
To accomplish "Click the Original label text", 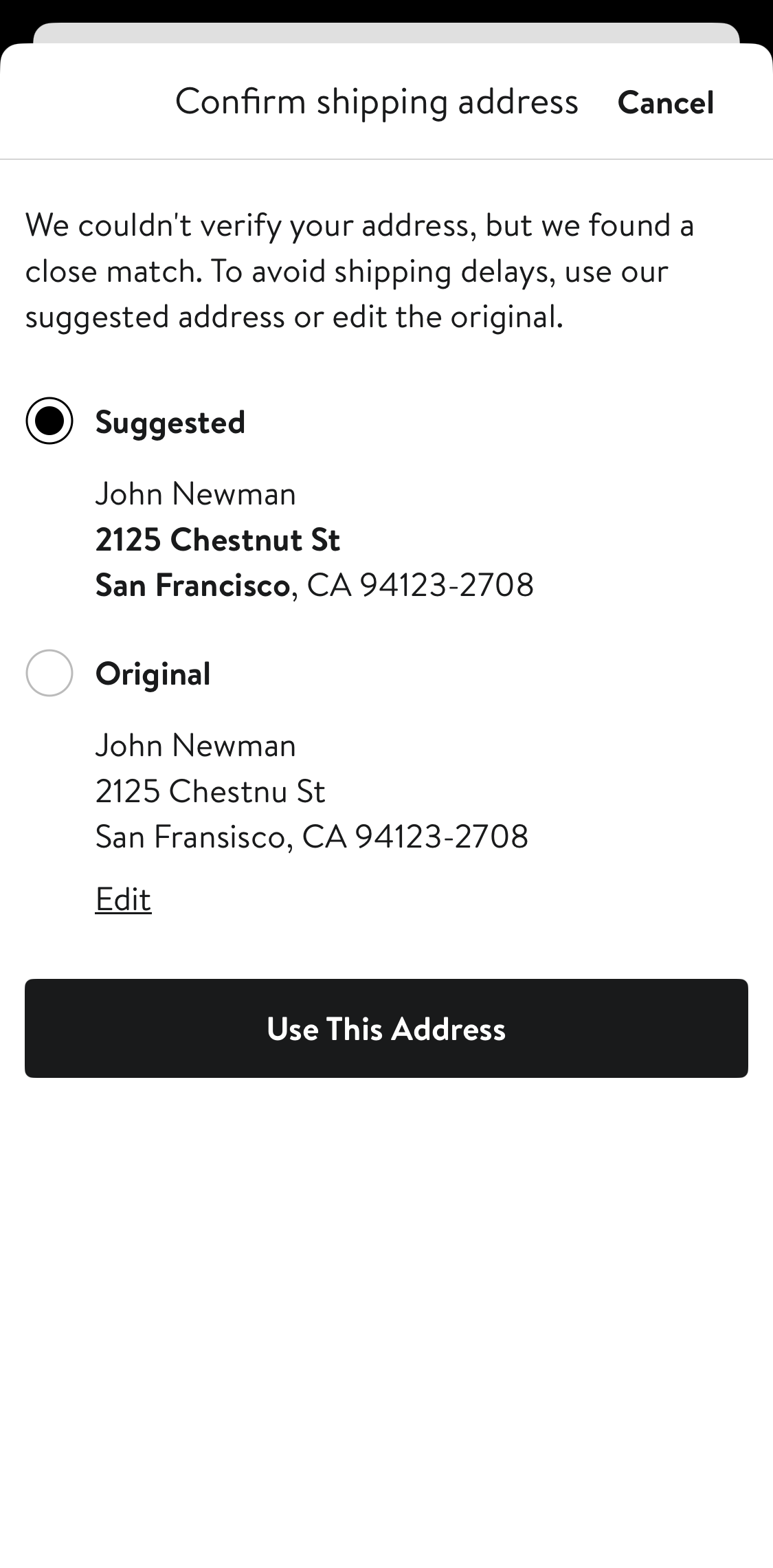I will (153, 675).
